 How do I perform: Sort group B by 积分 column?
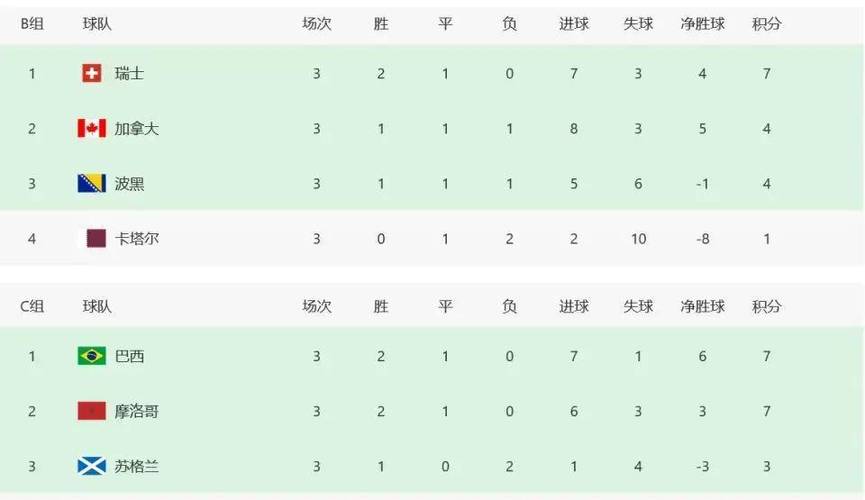(x=766, y=24)
